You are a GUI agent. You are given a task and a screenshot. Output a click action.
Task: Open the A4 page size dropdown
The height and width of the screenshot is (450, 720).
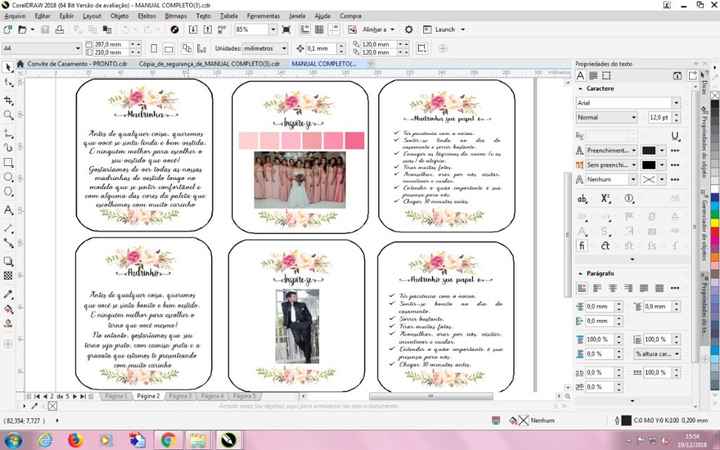coord(77,48)
